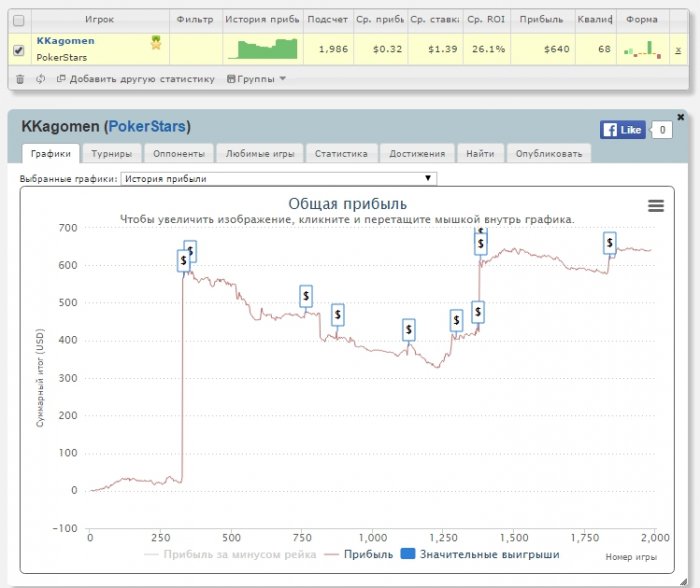Sort by the Прибыль column header
700x588 pixels.
click(541, 19)
